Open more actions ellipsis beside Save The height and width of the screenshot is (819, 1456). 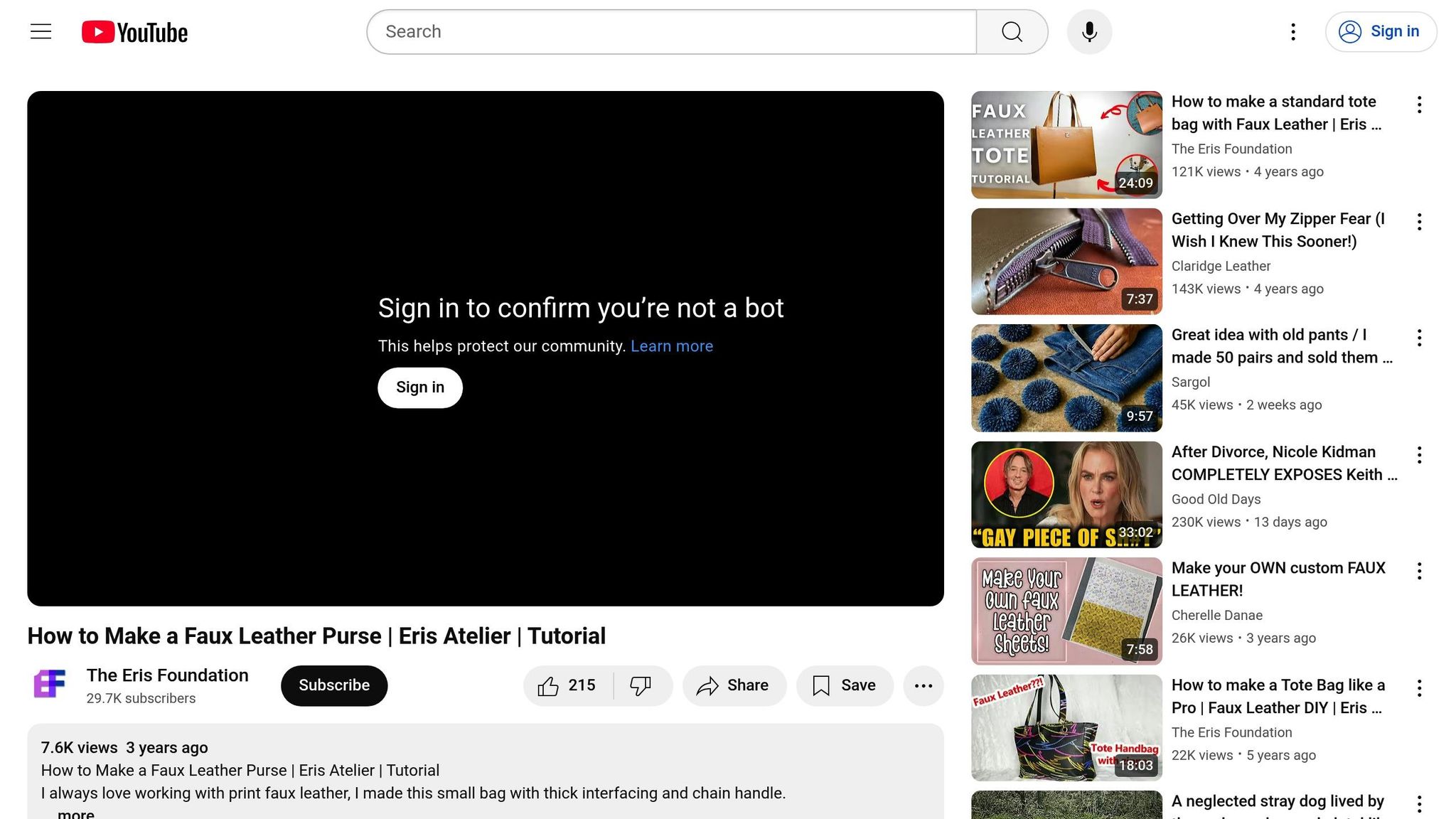[923, 685]
